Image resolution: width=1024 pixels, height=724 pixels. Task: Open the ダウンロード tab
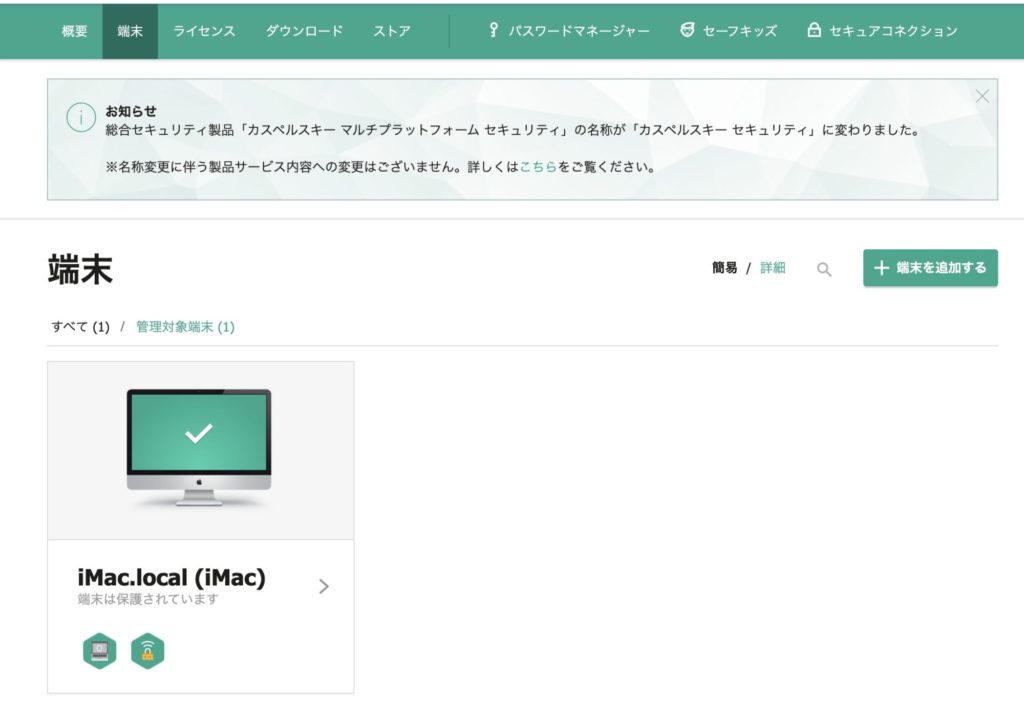pos(304,31)
